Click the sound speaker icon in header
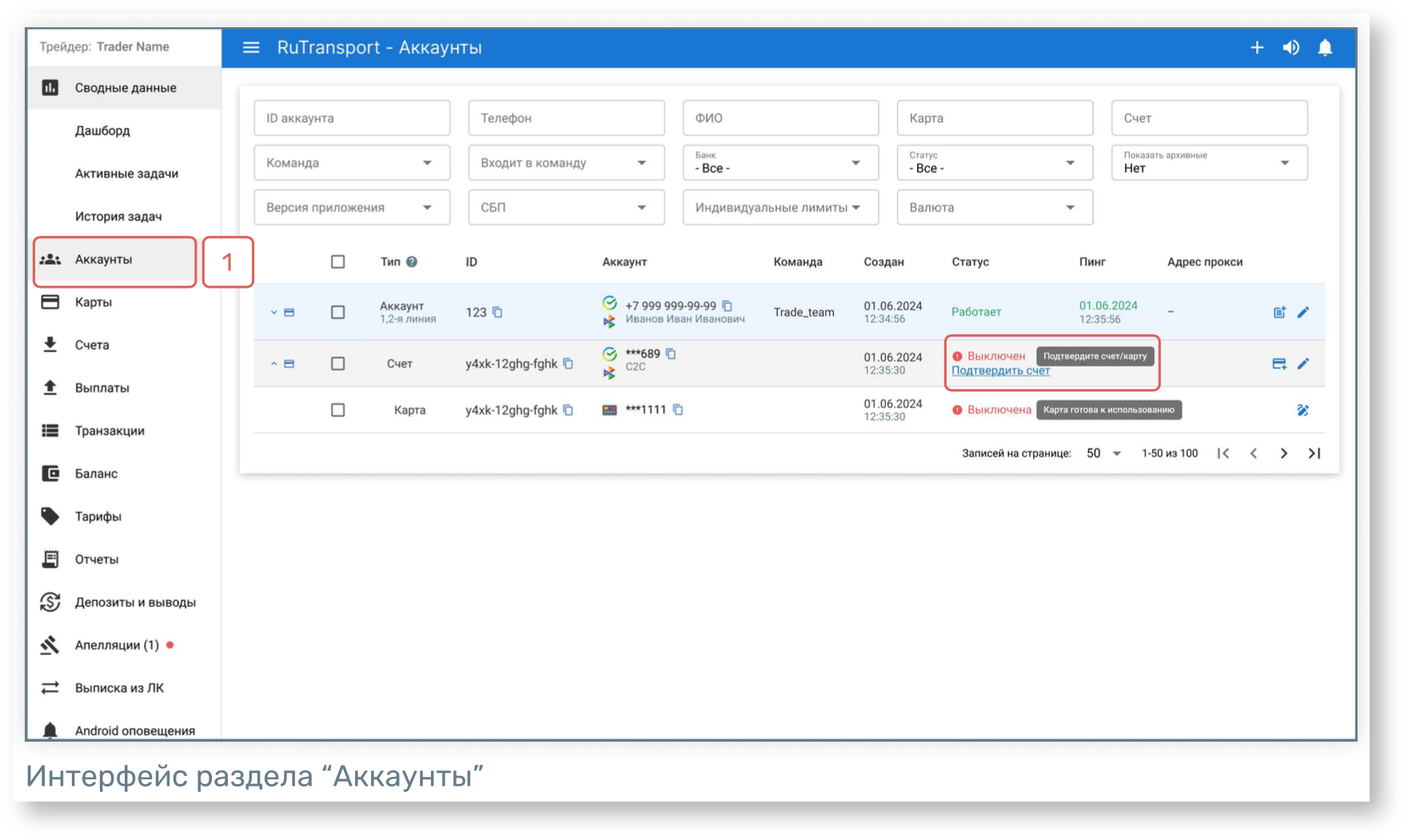 tap(1290, 48)
